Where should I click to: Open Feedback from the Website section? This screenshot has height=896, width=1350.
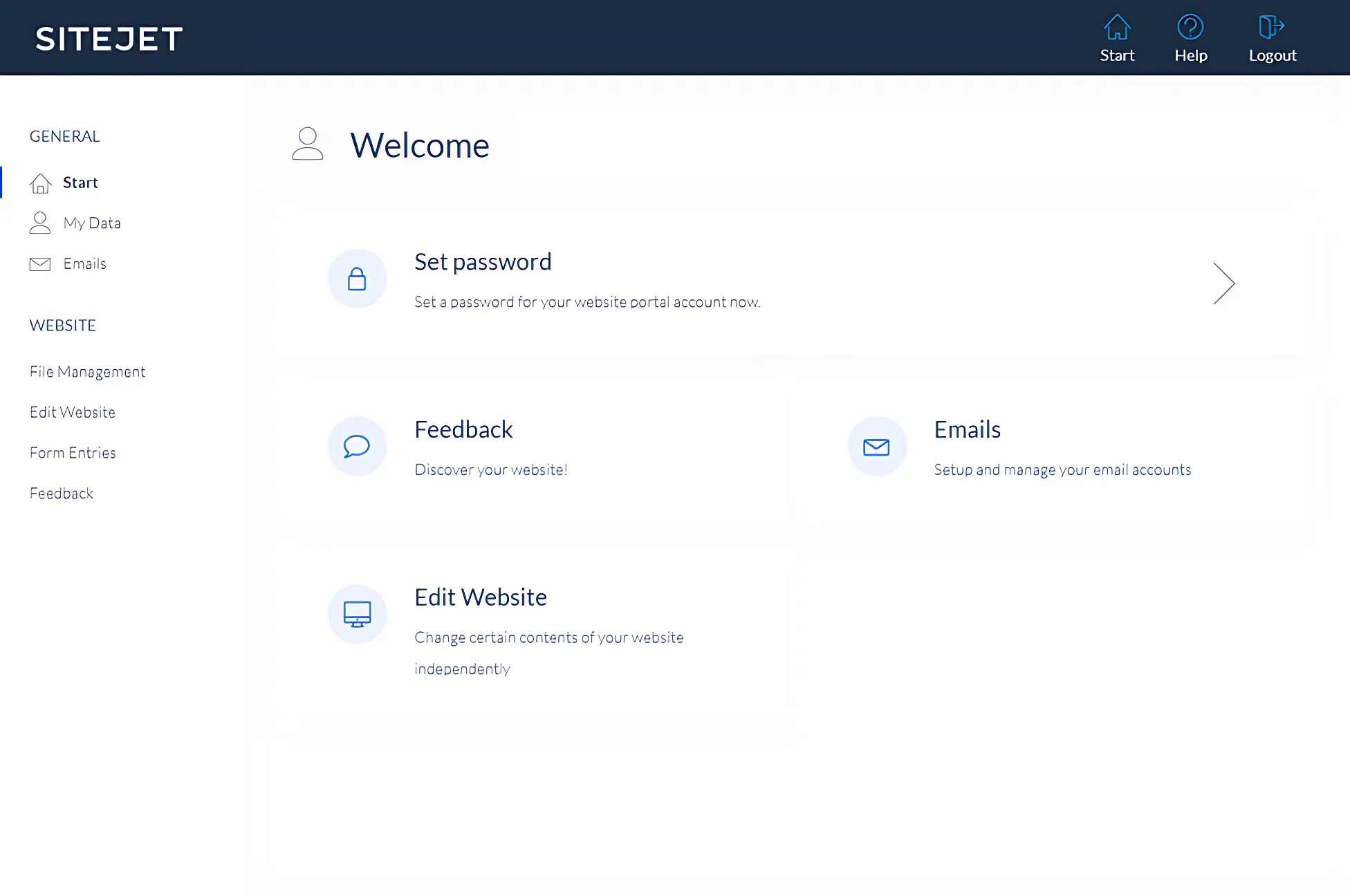[x=62, y=493]
